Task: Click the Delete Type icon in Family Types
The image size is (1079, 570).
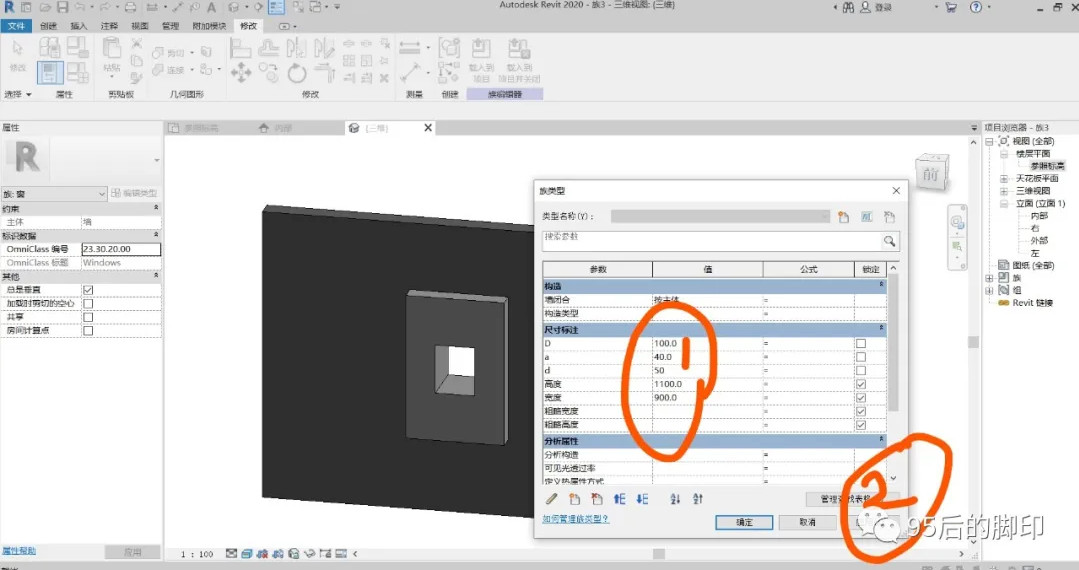Action: 889,217
